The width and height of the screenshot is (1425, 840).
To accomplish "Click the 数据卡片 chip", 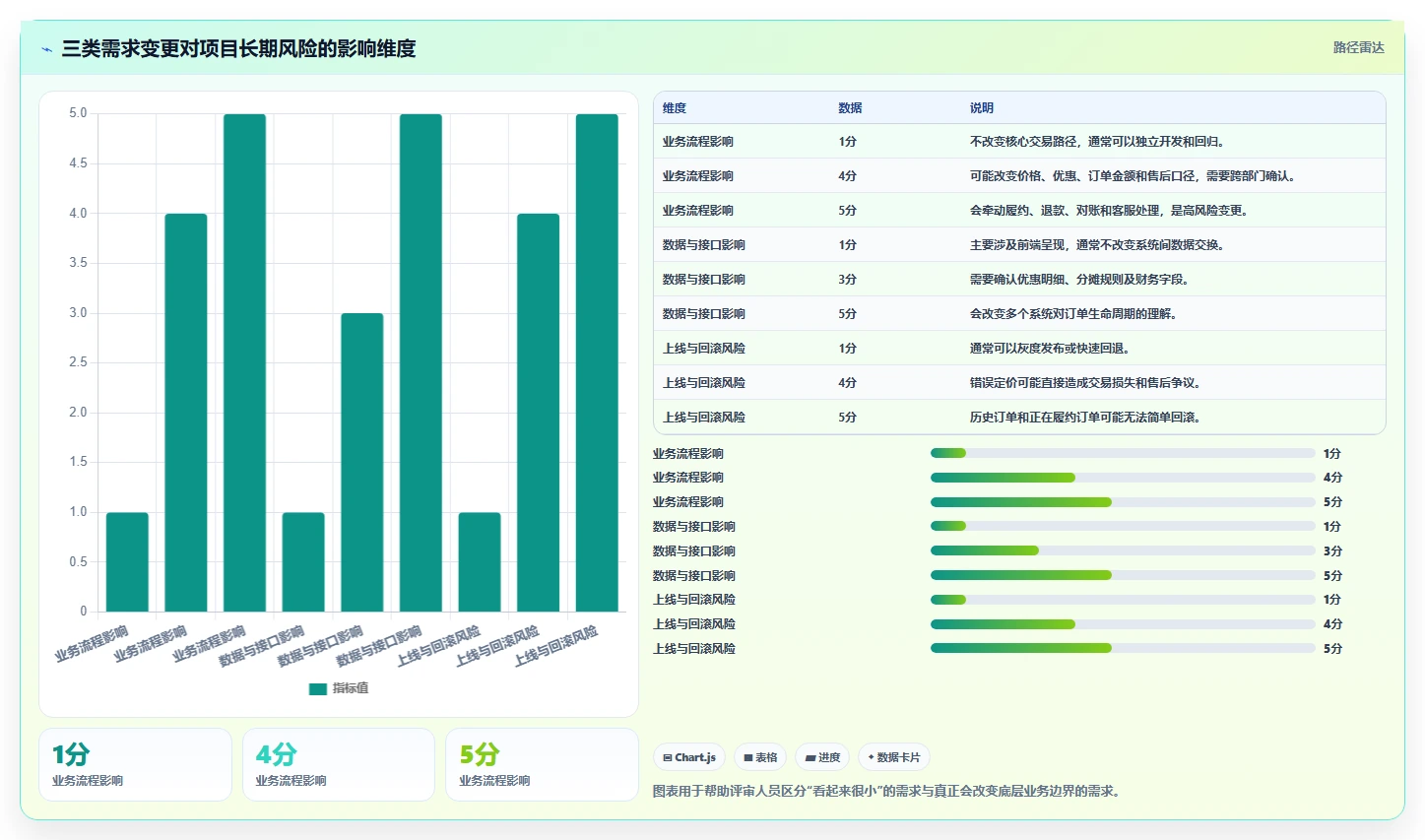I will click(x=894, y=757).
